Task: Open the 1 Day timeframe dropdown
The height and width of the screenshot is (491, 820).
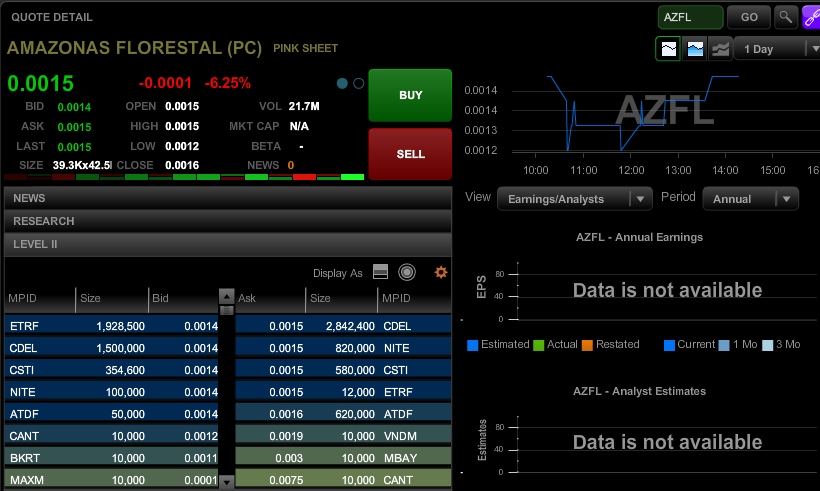Action: (776, 49)
